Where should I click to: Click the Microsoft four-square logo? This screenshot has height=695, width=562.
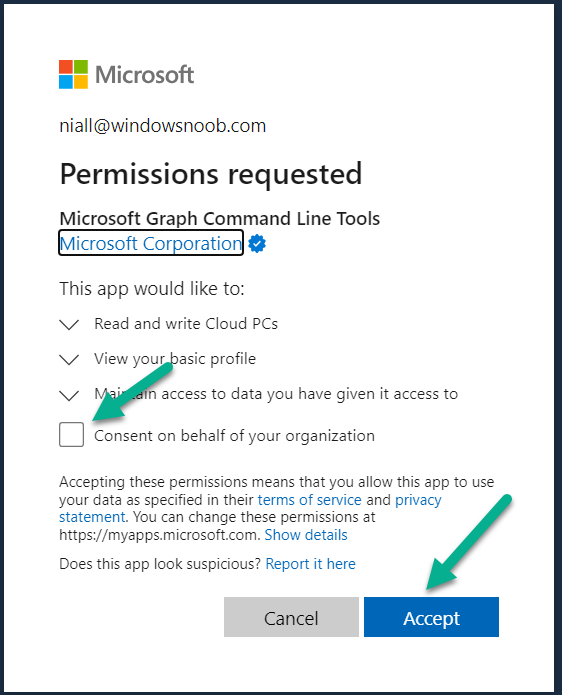73,74
